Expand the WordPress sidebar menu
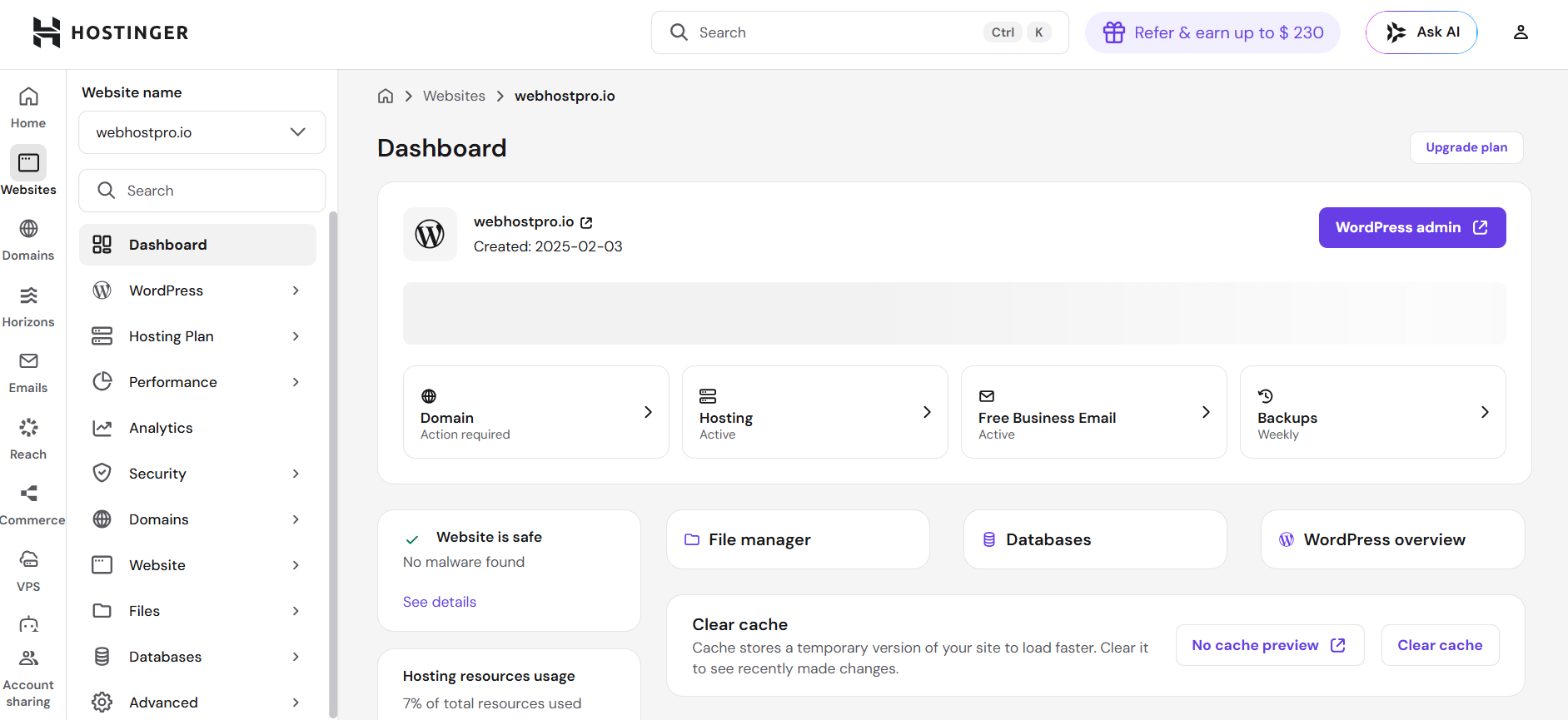1568x720 pixels. (x=296, y=290)
